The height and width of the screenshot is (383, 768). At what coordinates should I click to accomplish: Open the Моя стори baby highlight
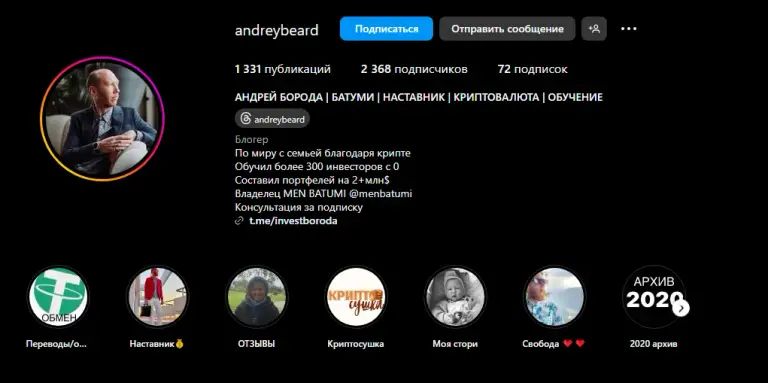click(455, 297)
